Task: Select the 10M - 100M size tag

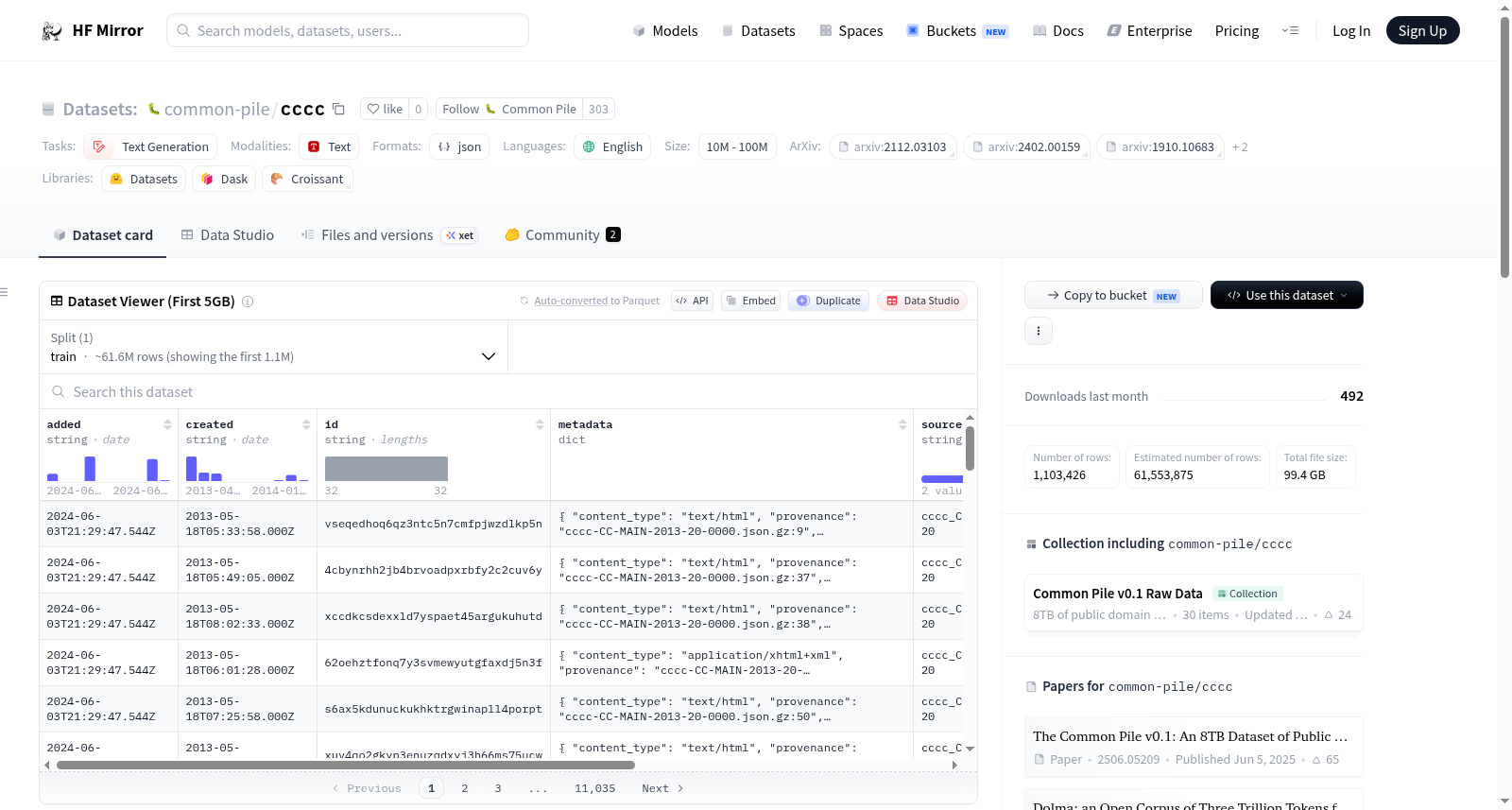Action: (737, 146)
